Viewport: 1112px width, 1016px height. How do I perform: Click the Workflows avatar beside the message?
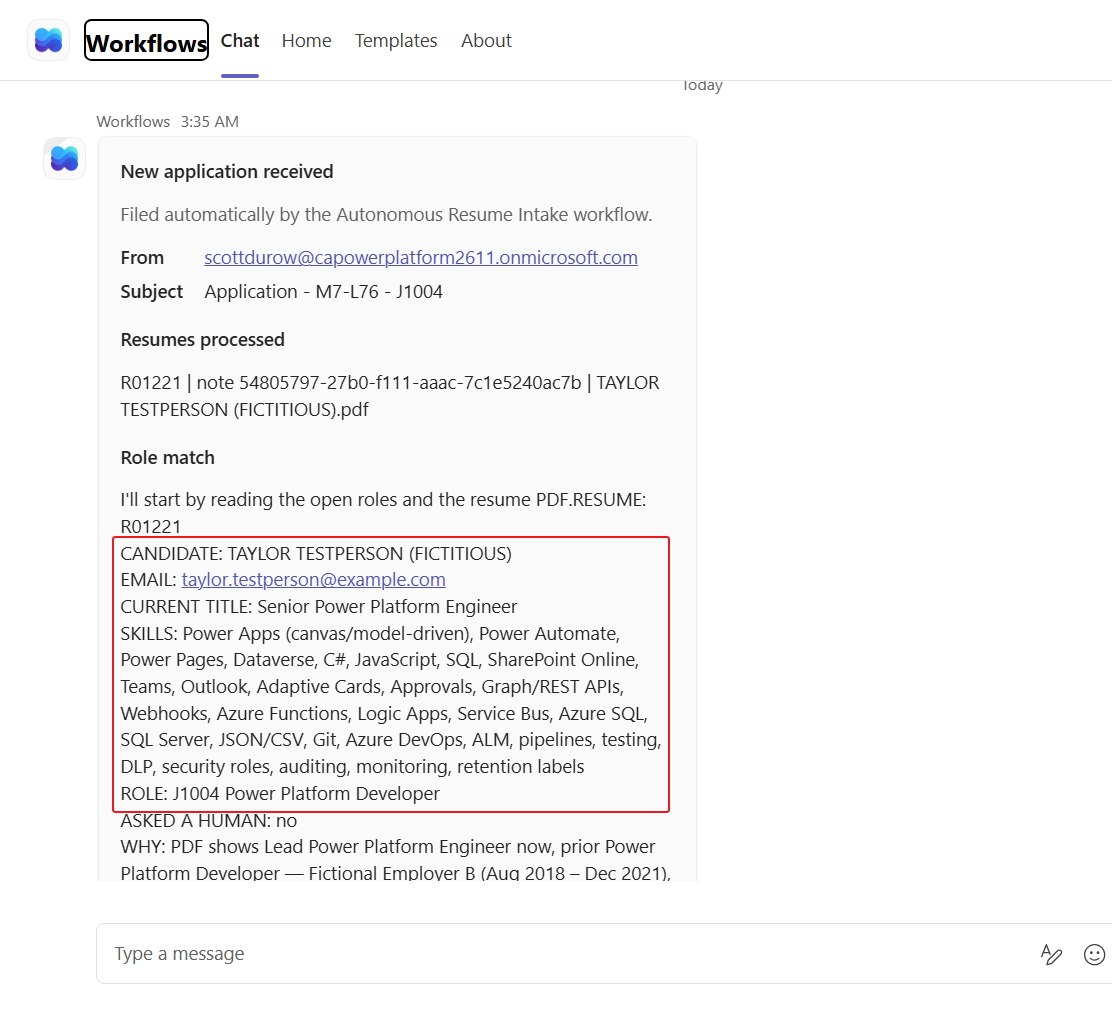click(x=65, y=158)
